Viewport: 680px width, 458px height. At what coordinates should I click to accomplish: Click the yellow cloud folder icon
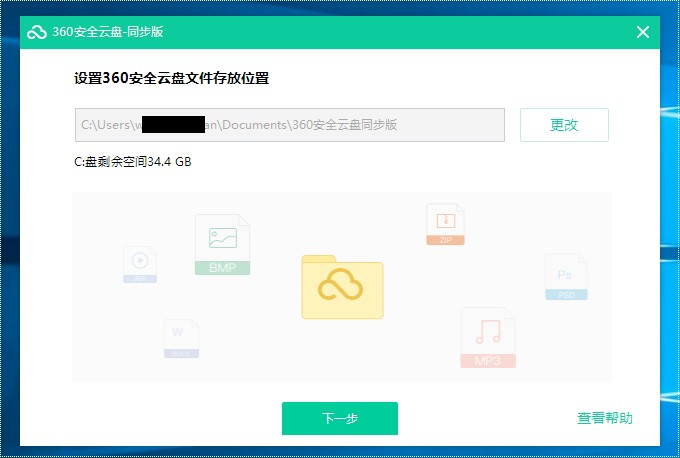[x=342, y=287]
